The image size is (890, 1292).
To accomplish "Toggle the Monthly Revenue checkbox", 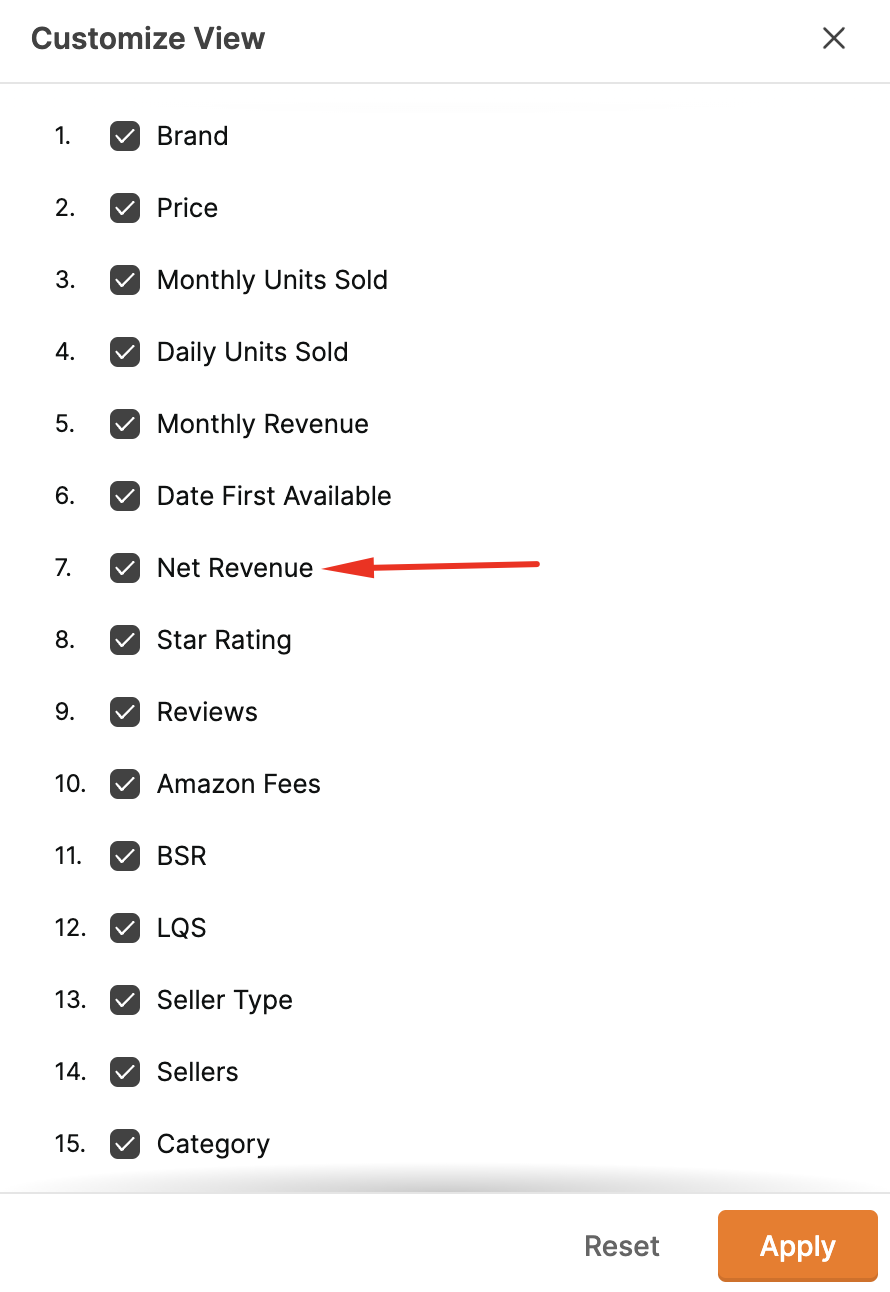I will (125, 424).
